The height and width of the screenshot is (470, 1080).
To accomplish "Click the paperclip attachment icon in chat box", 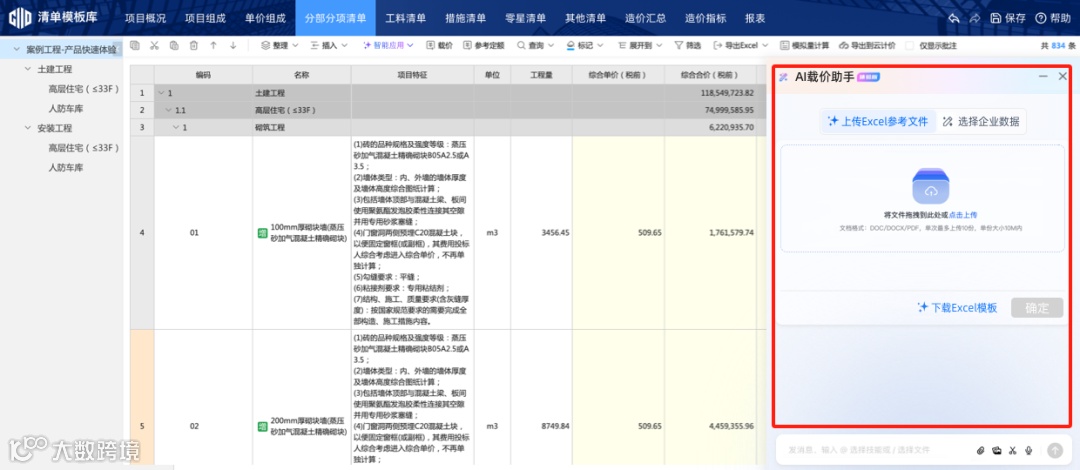I will pyautogui.click(x=981, y=451).
